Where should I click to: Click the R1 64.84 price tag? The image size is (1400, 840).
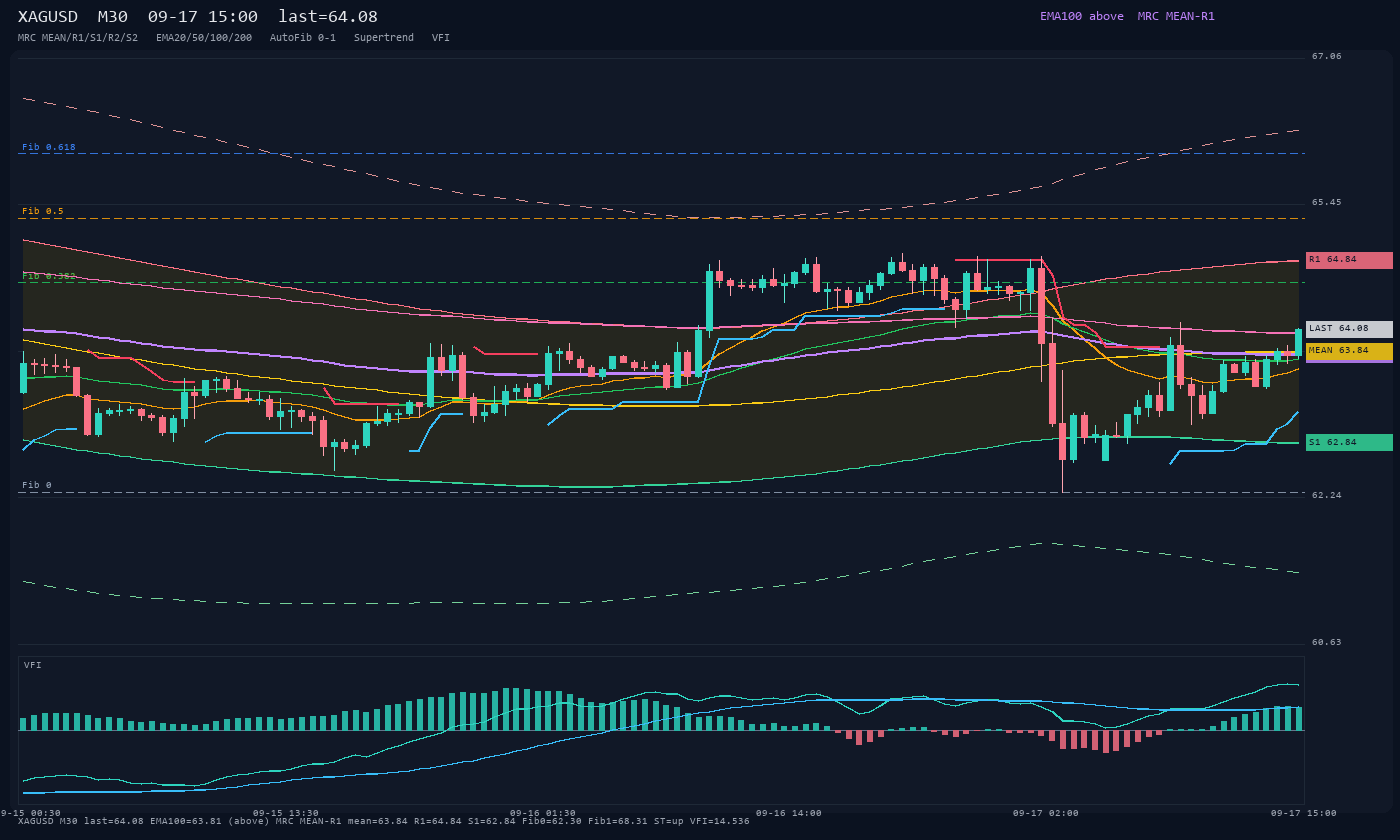[x=1349, y=260]
